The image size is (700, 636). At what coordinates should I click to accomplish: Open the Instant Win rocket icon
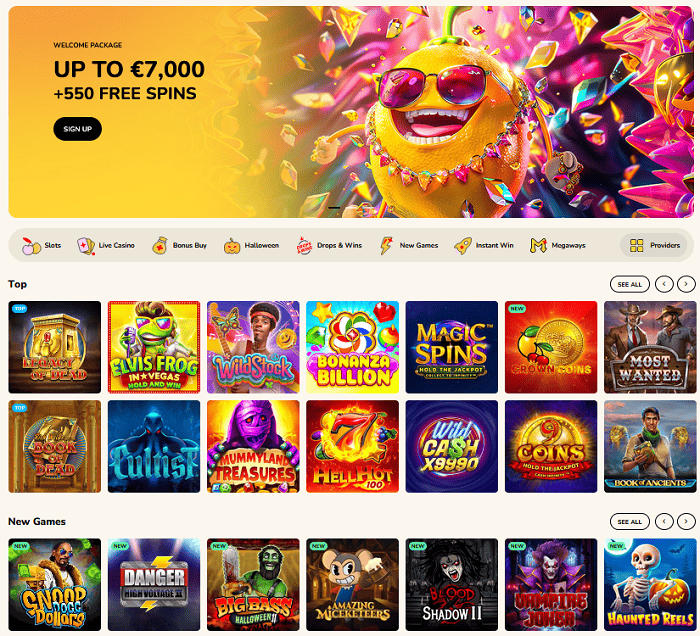point(463,245)
